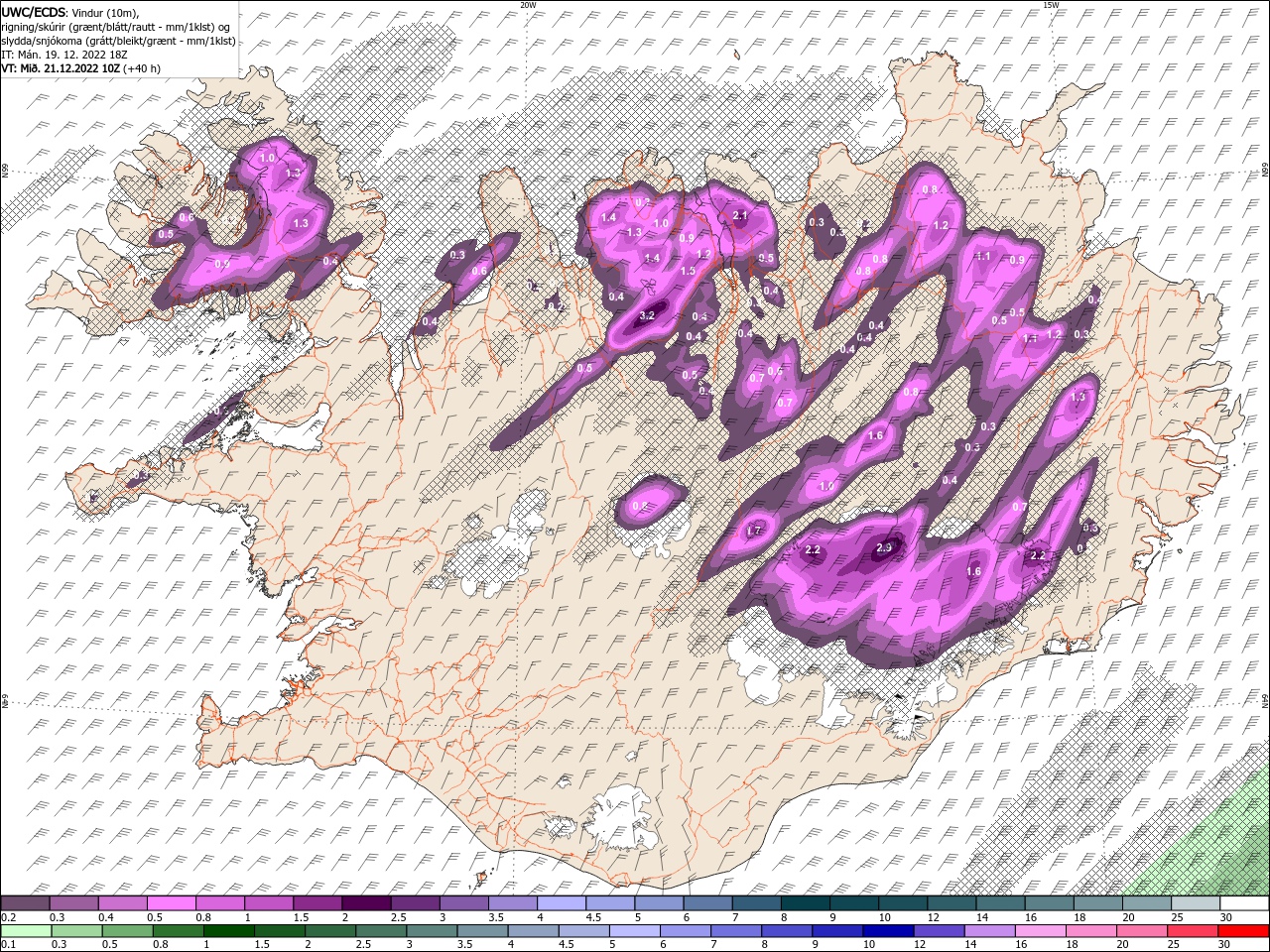Click the 20W longitude label
Viewport: 1270px width, 952px height.
click(x=528, y=5)
